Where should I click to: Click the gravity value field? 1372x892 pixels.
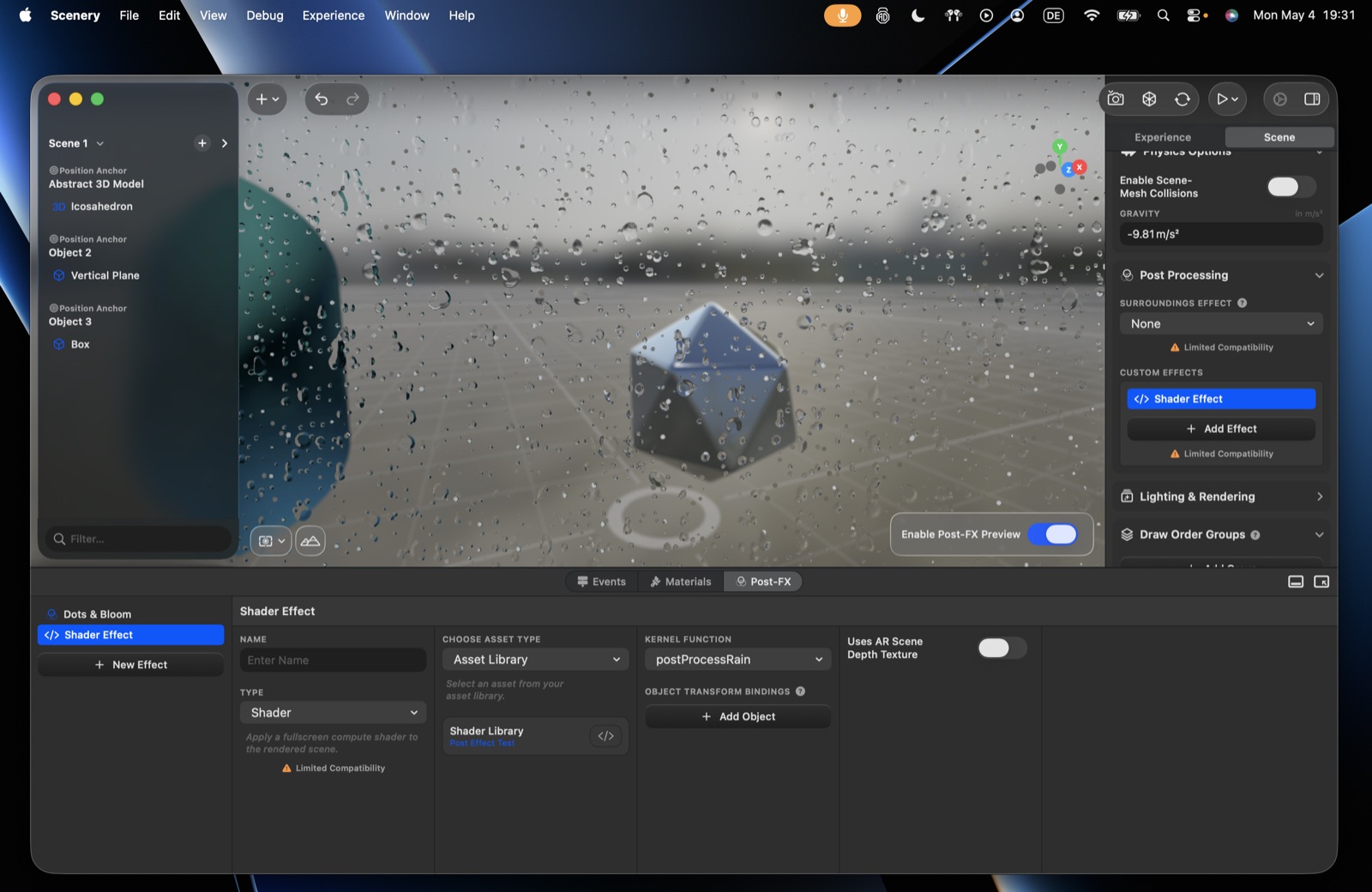pyautogui.click(x=1221, y=234)
